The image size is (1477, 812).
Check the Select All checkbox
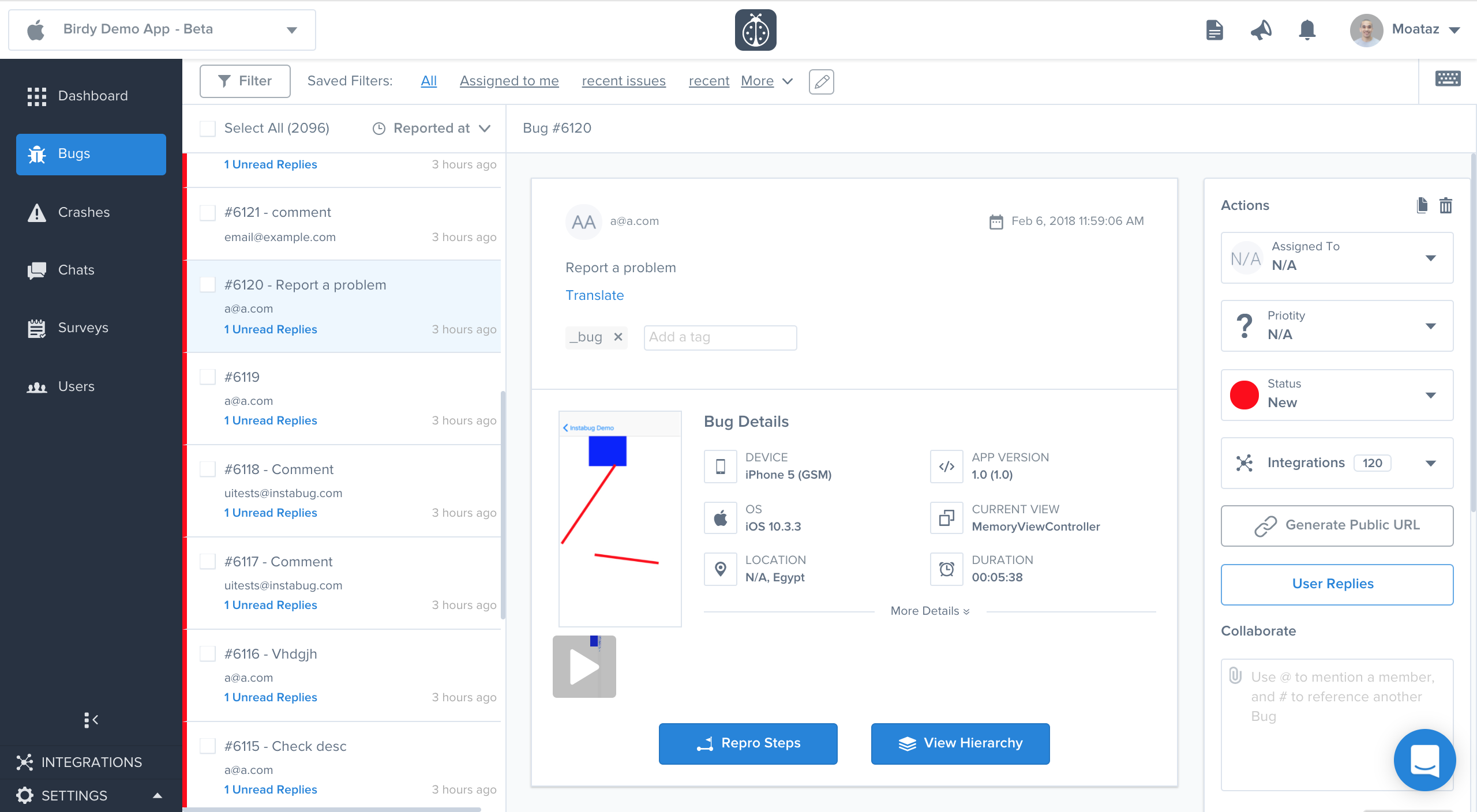208,128
